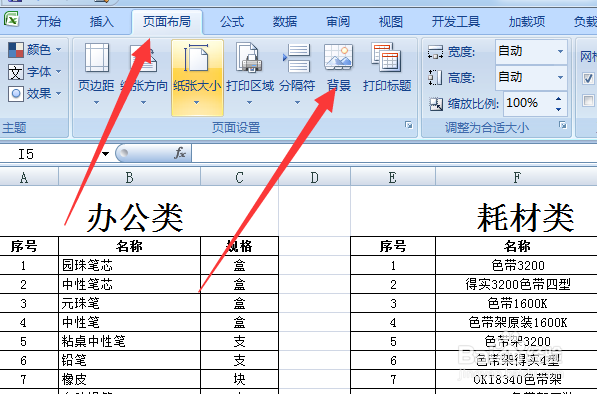Expand the arrow under Print Area (打印区域)
Screen dimensions: 597x394
(x=249, y=102)
